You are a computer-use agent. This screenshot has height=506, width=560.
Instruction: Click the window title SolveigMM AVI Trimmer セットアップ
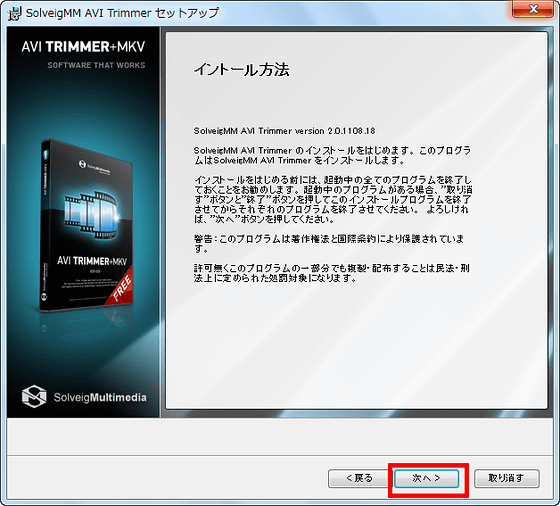tap(122, 13)
